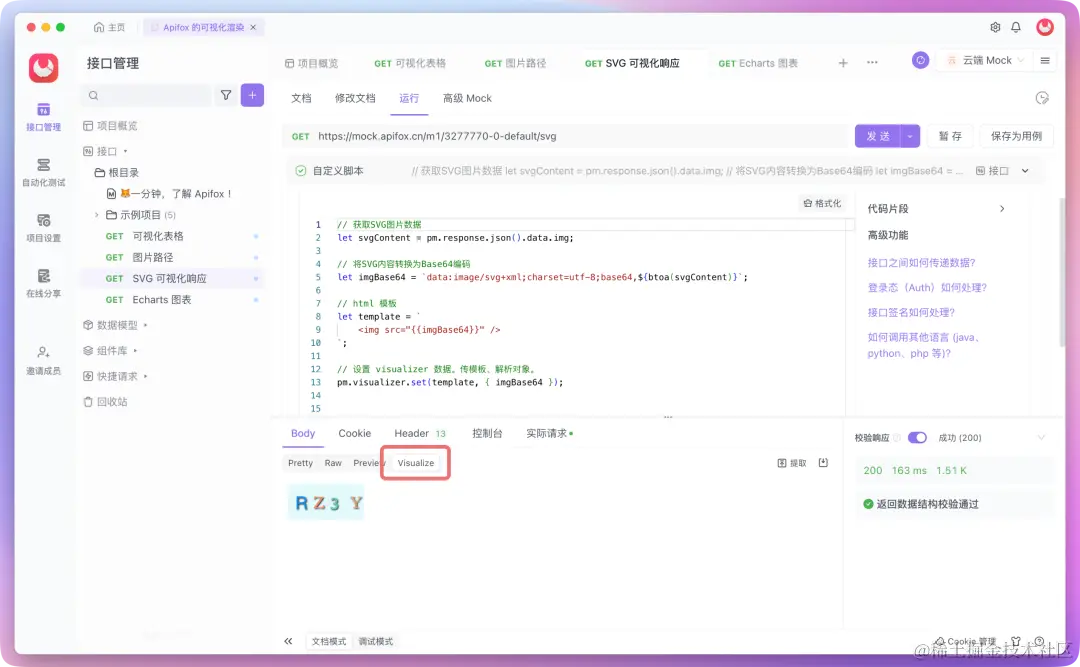Open the GET 可视化表格 top tab
This screenshot has height=667, width=1080.
tap(410, 63)
